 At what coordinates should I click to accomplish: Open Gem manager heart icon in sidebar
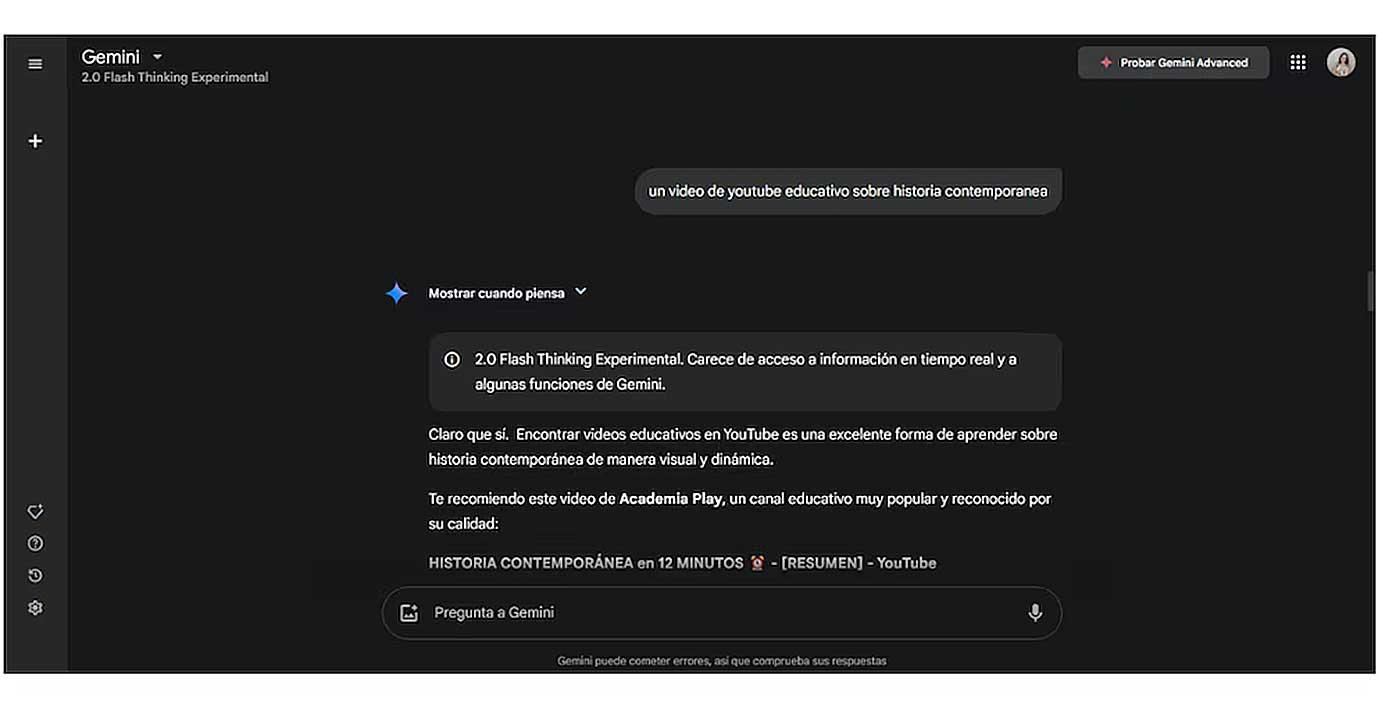pos(35,512)
